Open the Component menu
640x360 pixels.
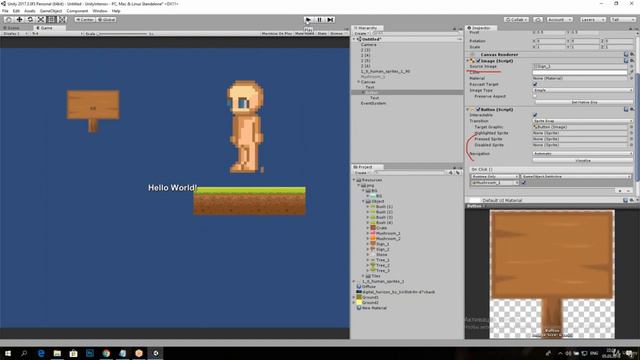point(77,11)
